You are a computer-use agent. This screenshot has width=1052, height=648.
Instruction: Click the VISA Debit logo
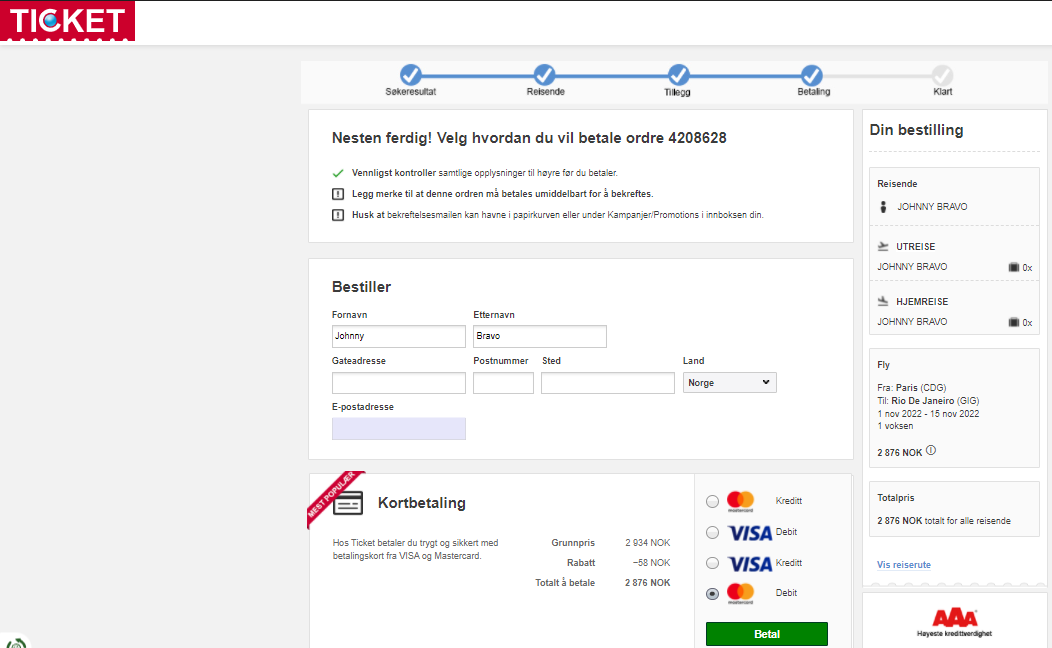749,533
